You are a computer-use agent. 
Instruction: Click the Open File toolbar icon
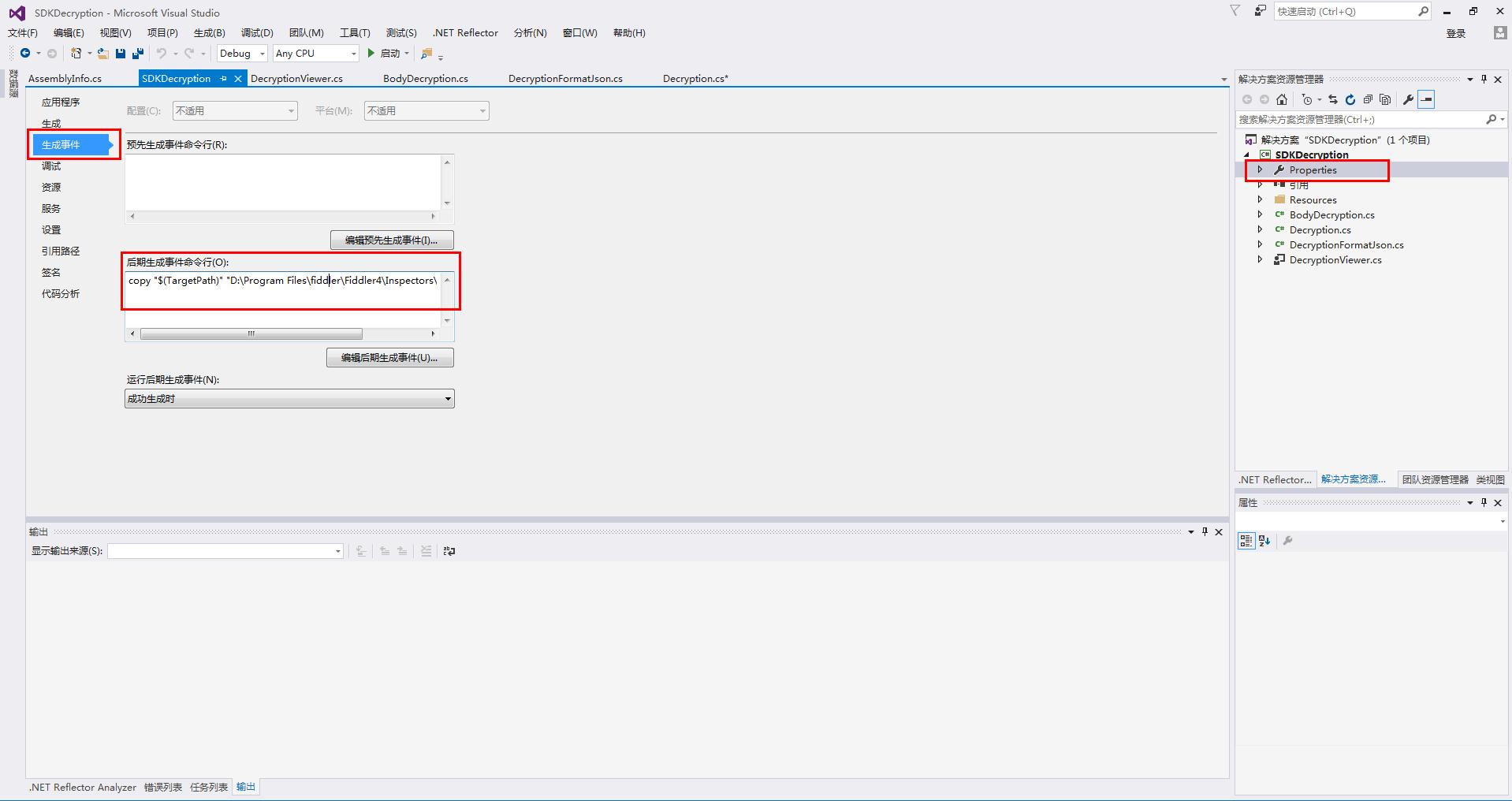click(102, 54)
